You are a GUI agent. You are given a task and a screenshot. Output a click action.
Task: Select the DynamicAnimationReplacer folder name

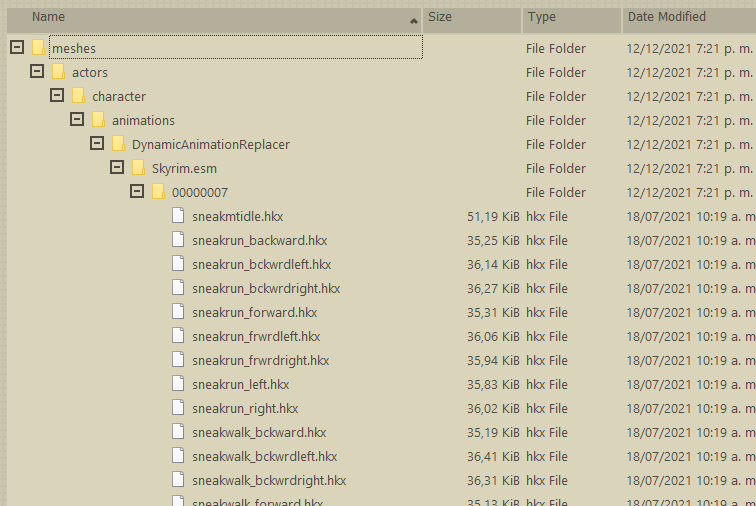coord(211,145)
